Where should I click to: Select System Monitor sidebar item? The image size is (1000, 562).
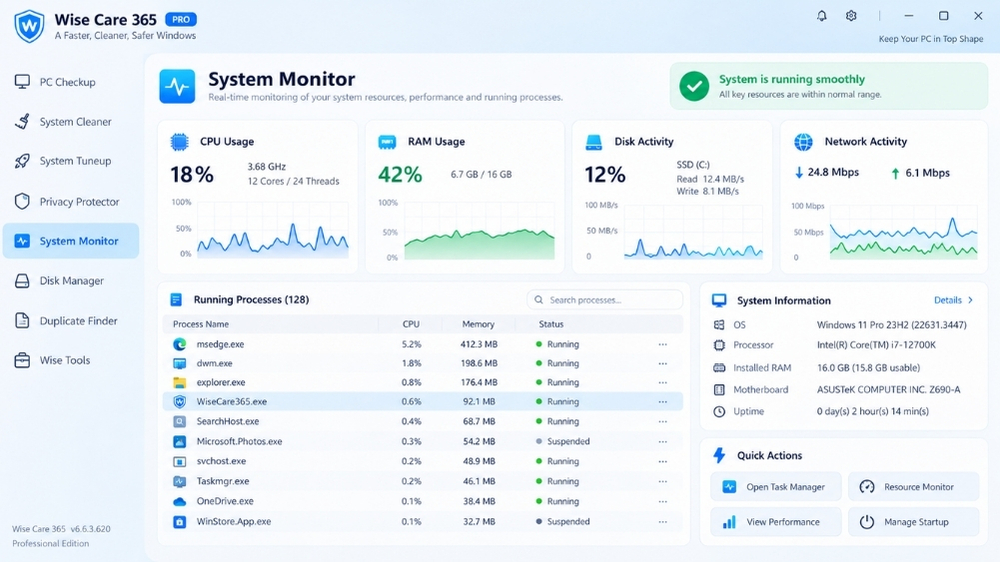[71, 240]
